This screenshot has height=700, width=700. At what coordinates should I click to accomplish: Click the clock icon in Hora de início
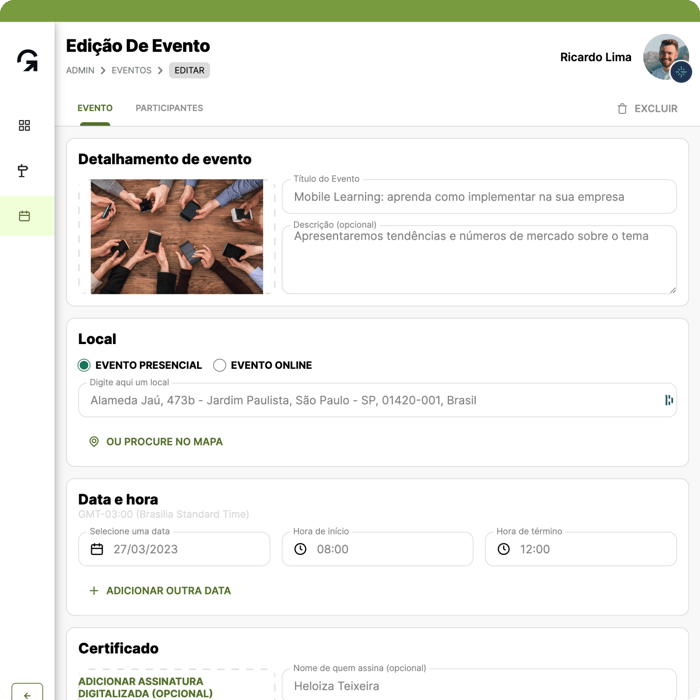[x=300, y=549]
